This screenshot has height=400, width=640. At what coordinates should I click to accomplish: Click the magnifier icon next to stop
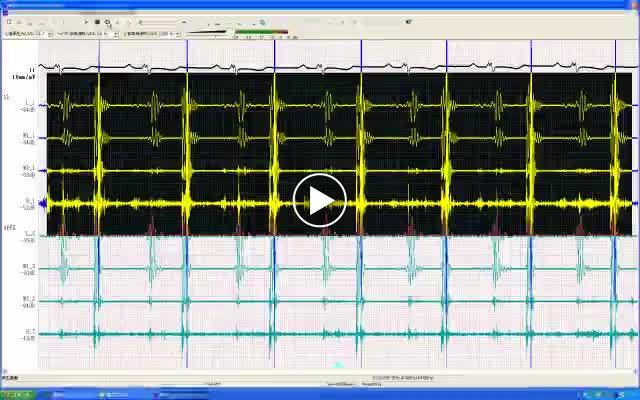[107, 22]
